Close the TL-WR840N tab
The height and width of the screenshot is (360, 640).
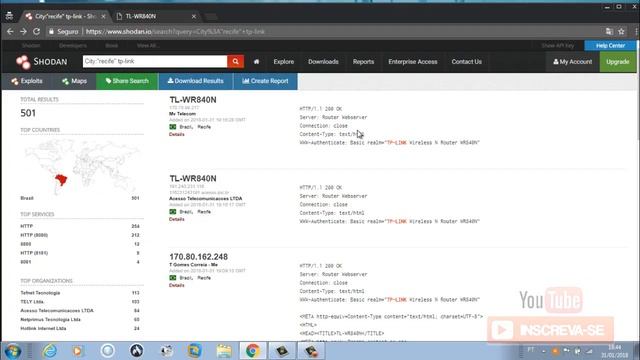pyautogui.click(x=194, y=16)
